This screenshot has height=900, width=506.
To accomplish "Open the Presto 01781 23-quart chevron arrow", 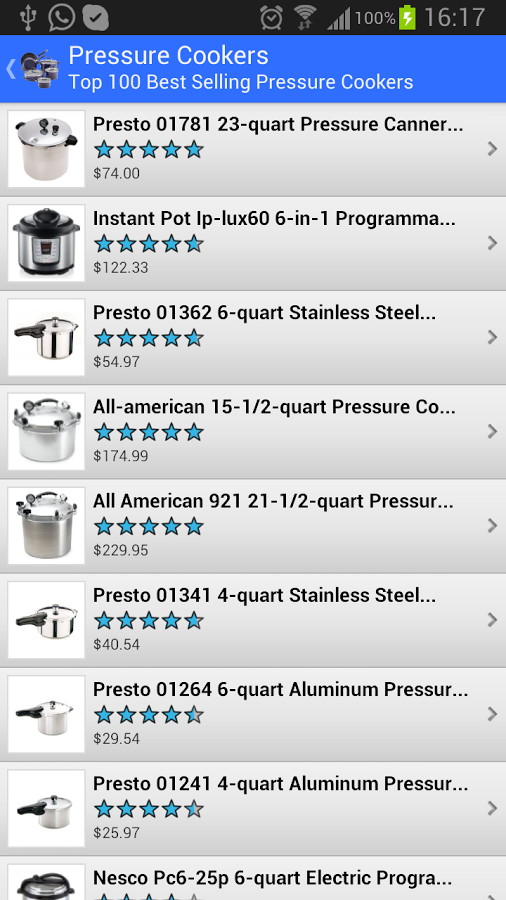I will [492, 149].
